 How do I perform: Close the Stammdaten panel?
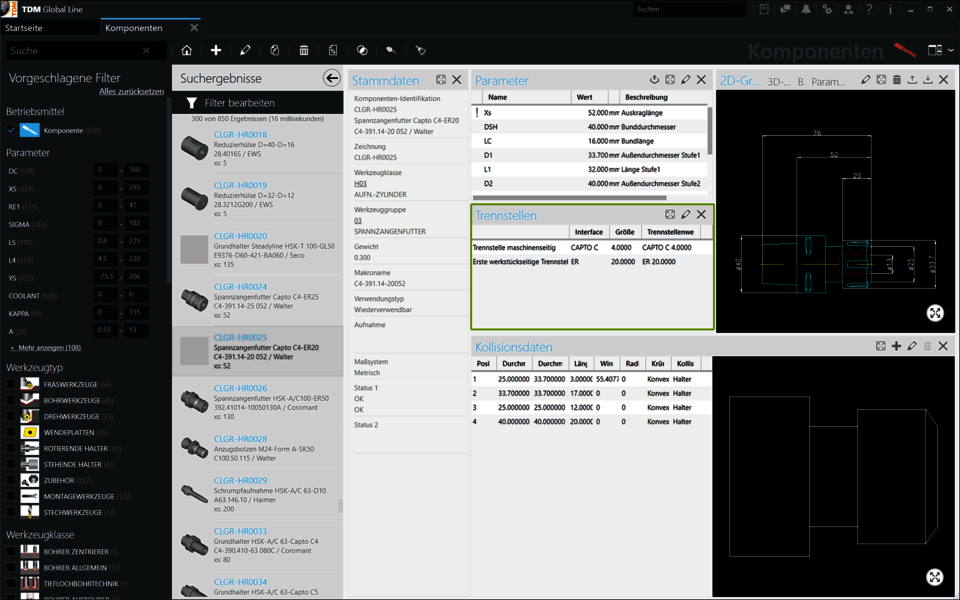point(457,80)
